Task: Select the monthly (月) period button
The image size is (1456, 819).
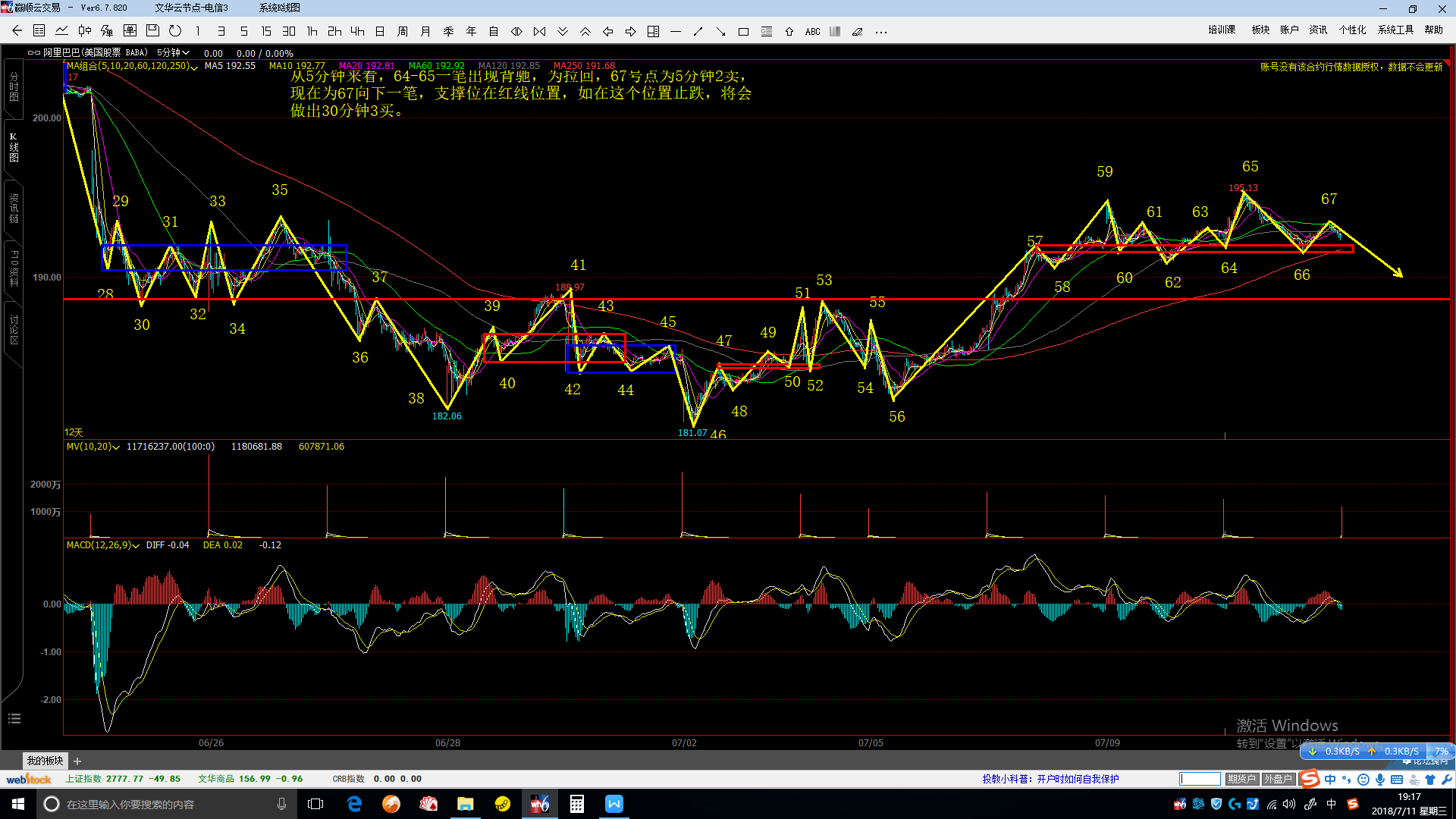Action: 425,31
